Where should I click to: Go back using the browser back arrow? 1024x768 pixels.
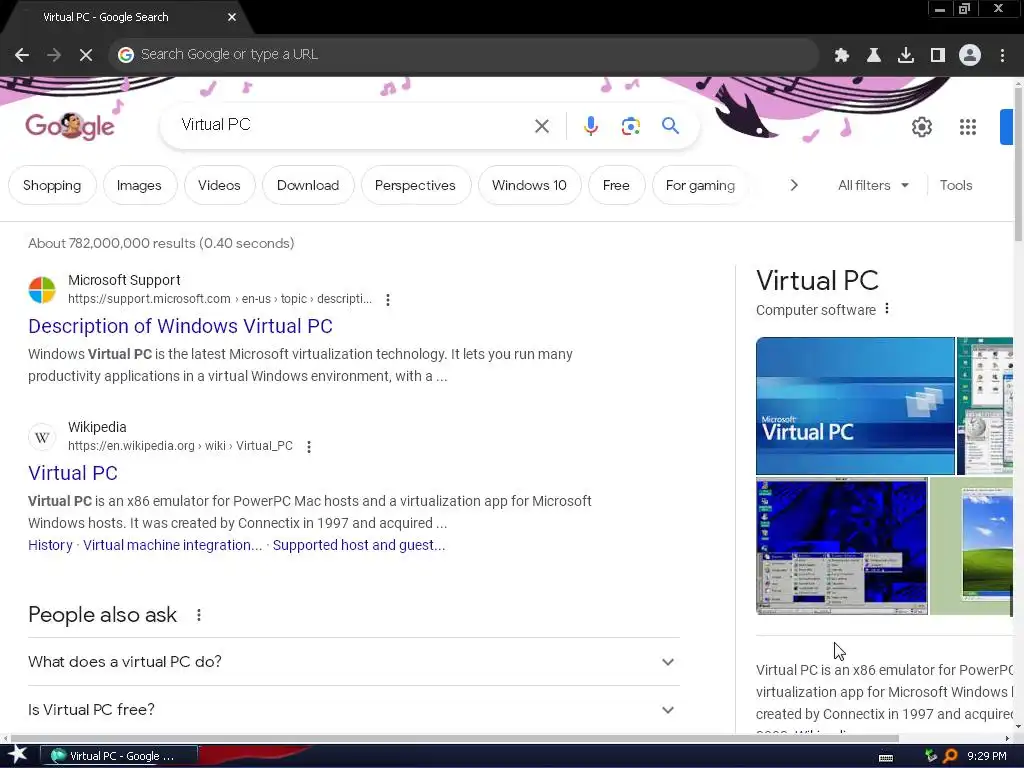pyautogui.click(x=22, y=55)
